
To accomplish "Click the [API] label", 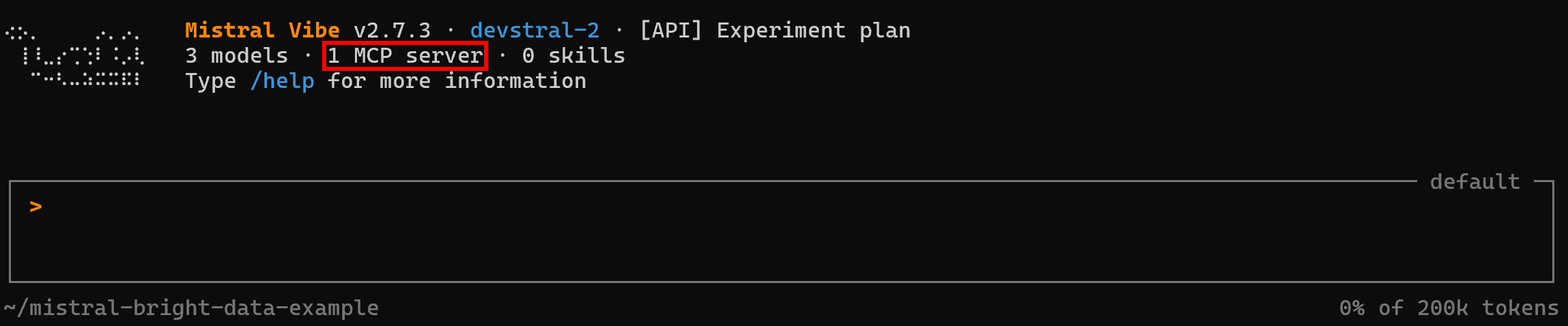I will [670, 31].
